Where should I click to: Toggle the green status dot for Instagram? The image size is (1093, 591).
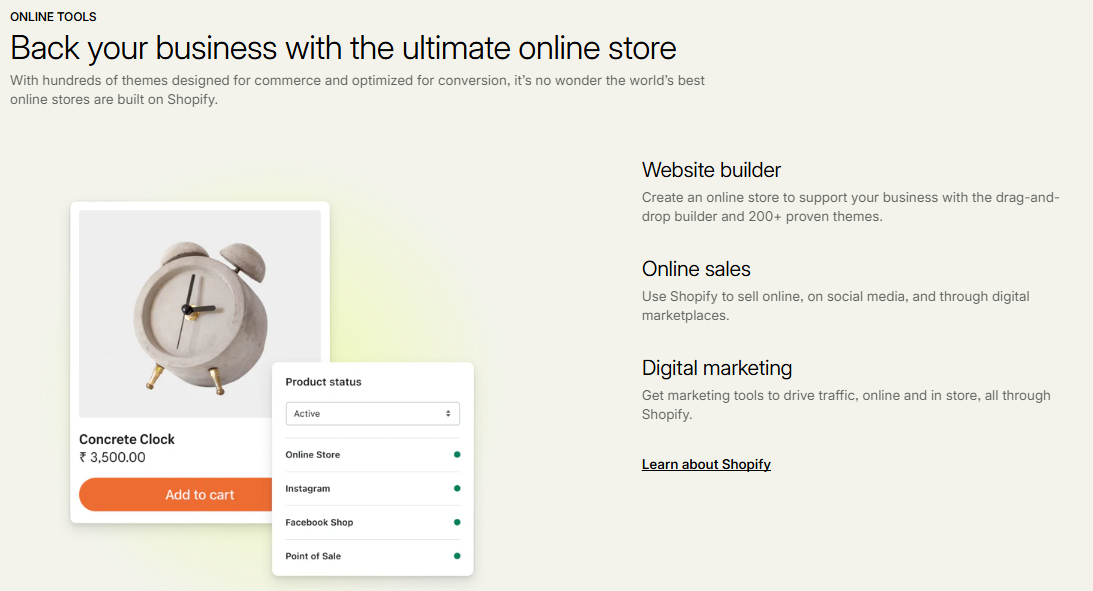[x=457, y=489]
